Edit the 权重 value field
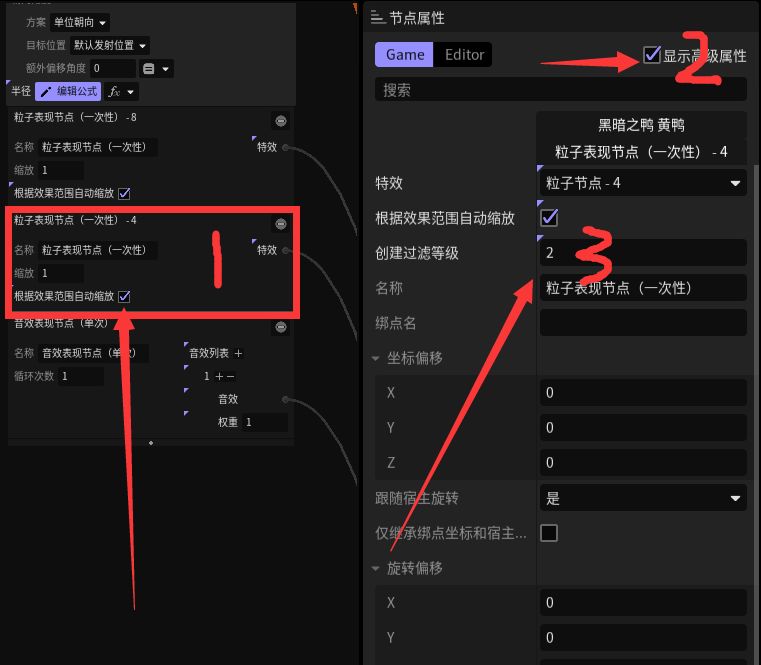Screen dimensions: 761x665 pos(265,422)
